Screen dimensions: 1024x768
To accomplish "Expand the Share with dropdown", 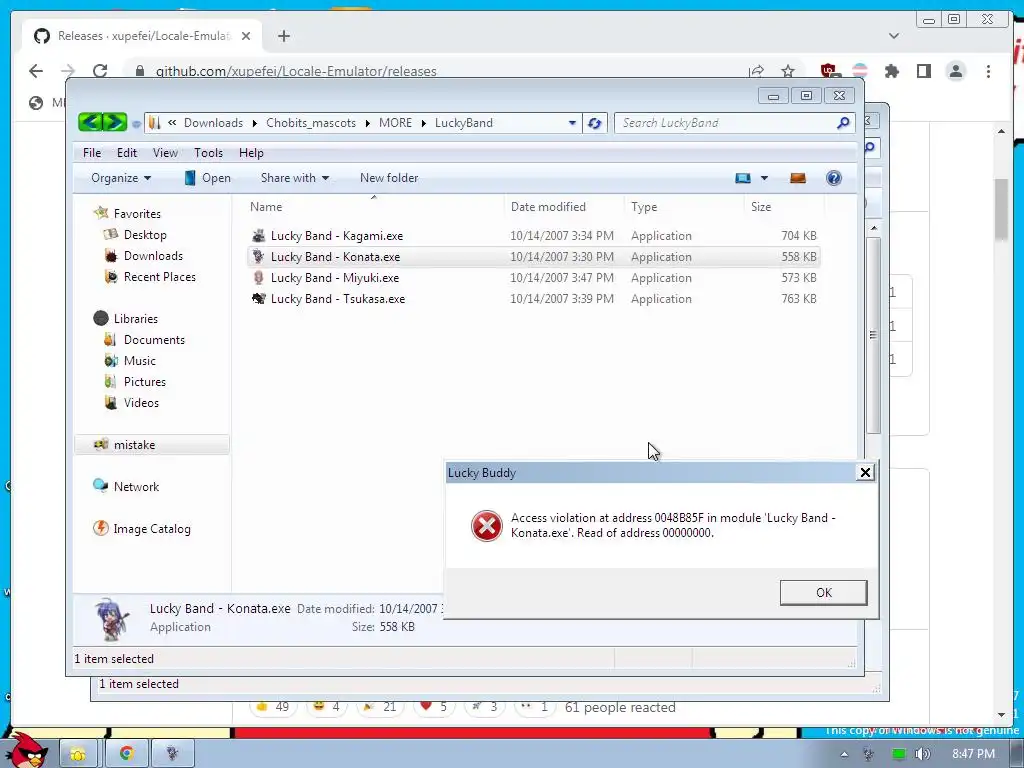I will (295, 178).
